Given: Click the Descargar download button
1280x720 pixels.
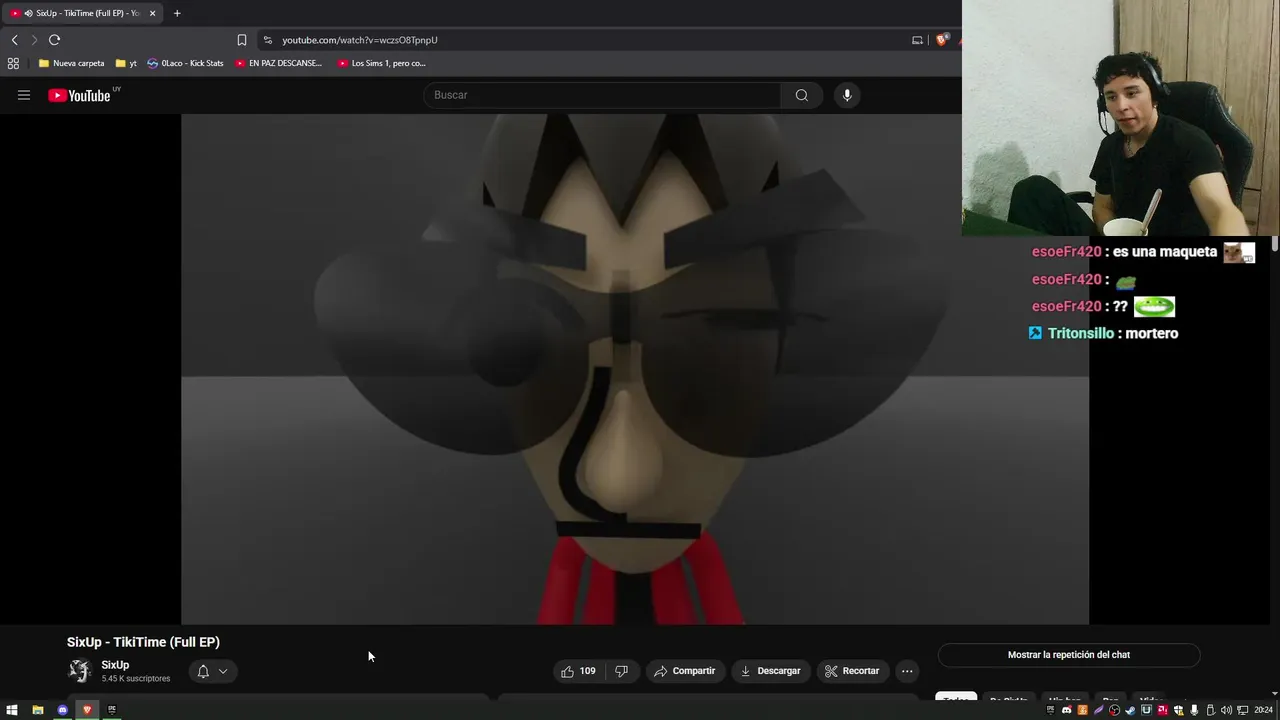Looking at the screenshot, I should (770, 671).
